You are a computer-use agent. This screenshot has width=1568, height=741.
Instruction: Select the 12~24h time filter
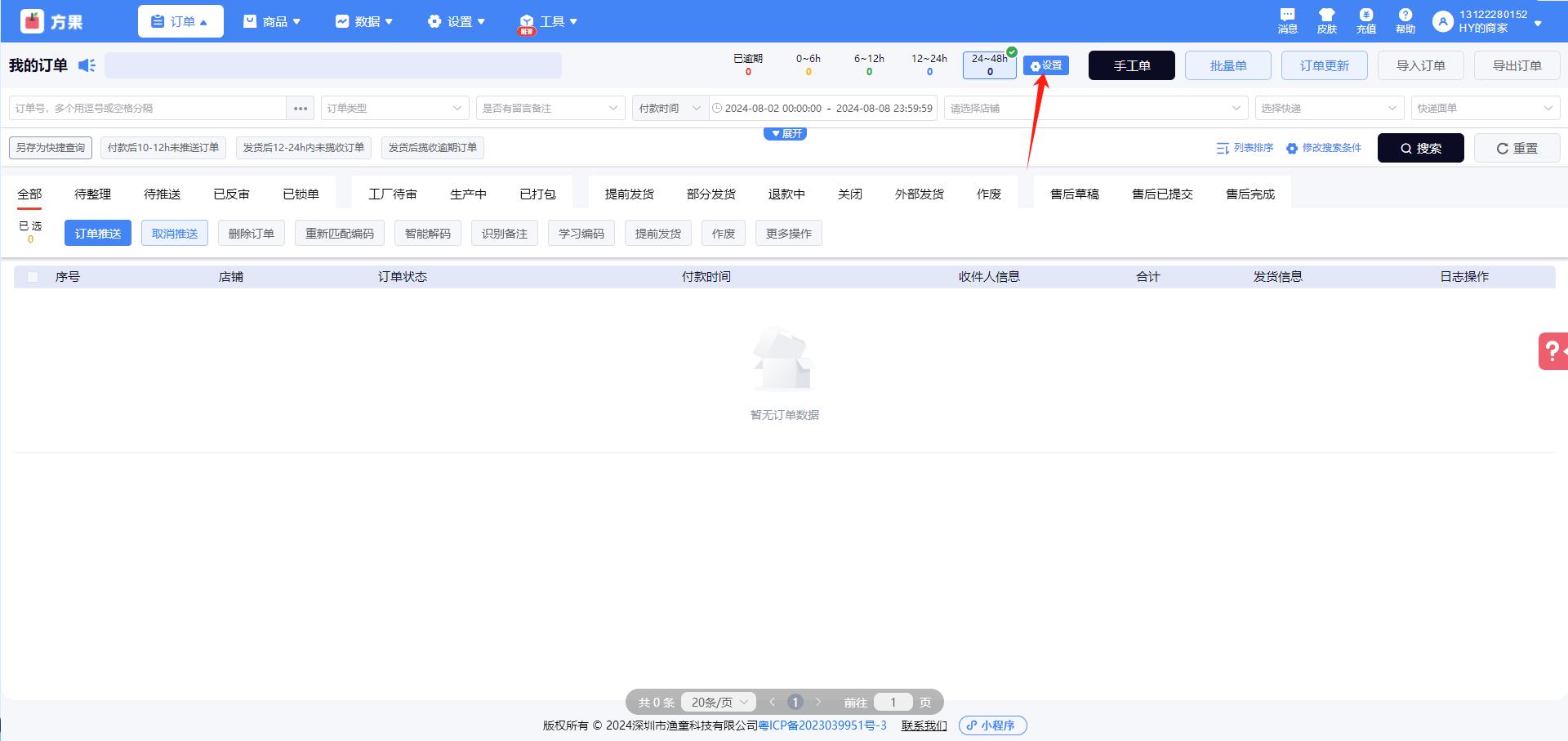pos(929,65)
